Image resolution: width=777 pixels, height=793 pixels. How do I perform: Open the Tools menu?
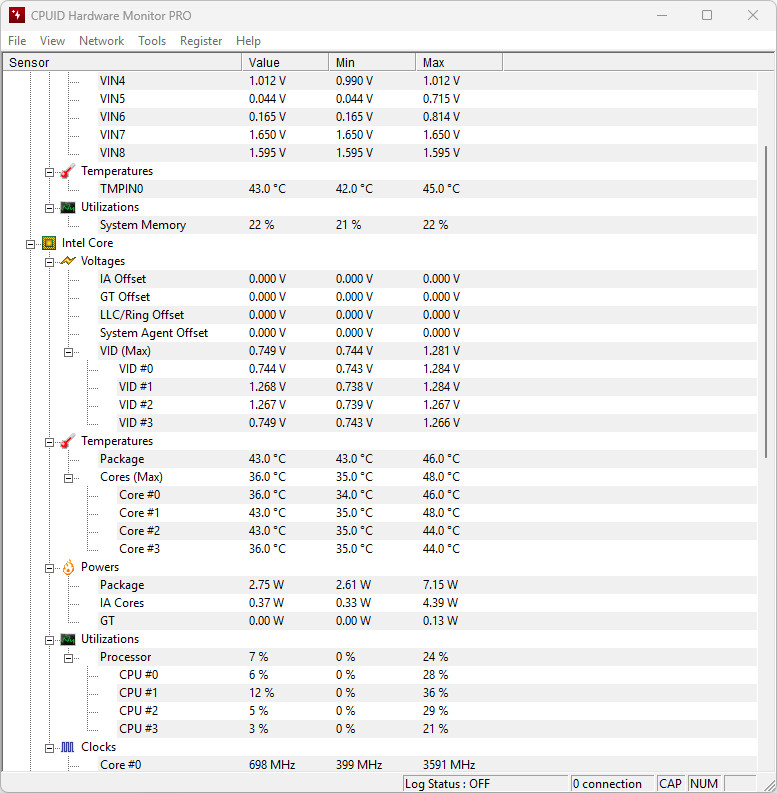pos(152,41)
